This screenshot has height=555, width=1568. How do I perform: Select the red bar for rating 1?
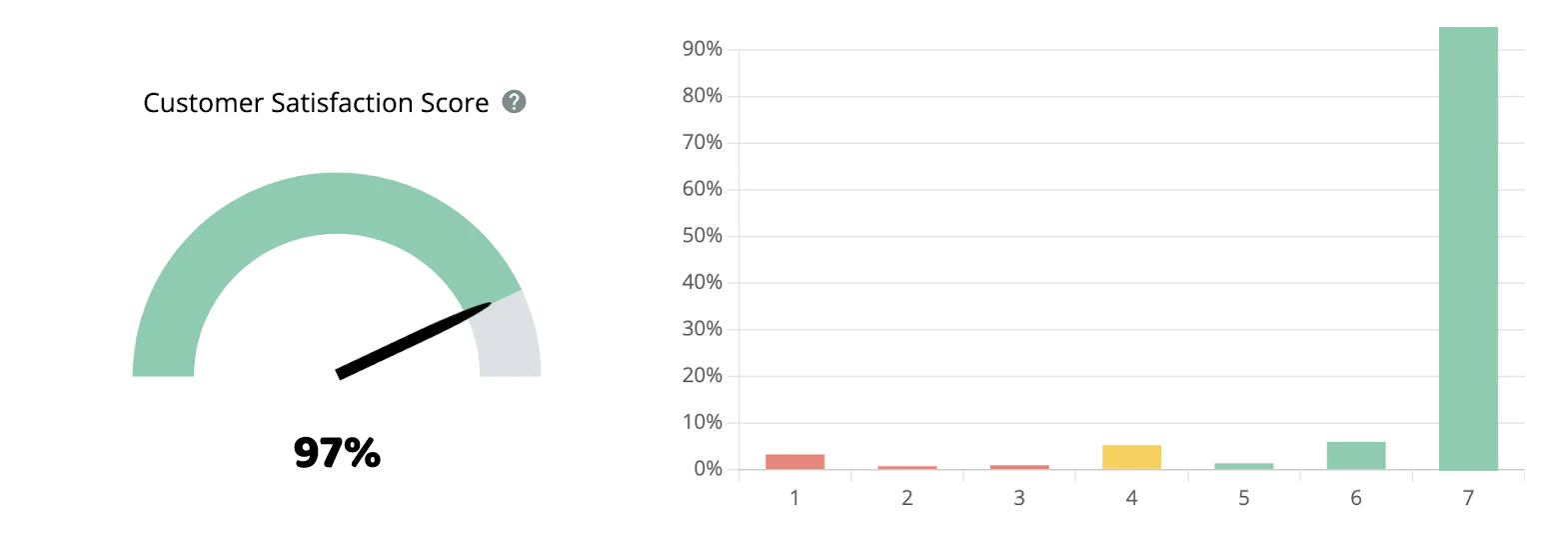(x=794, y=462)
